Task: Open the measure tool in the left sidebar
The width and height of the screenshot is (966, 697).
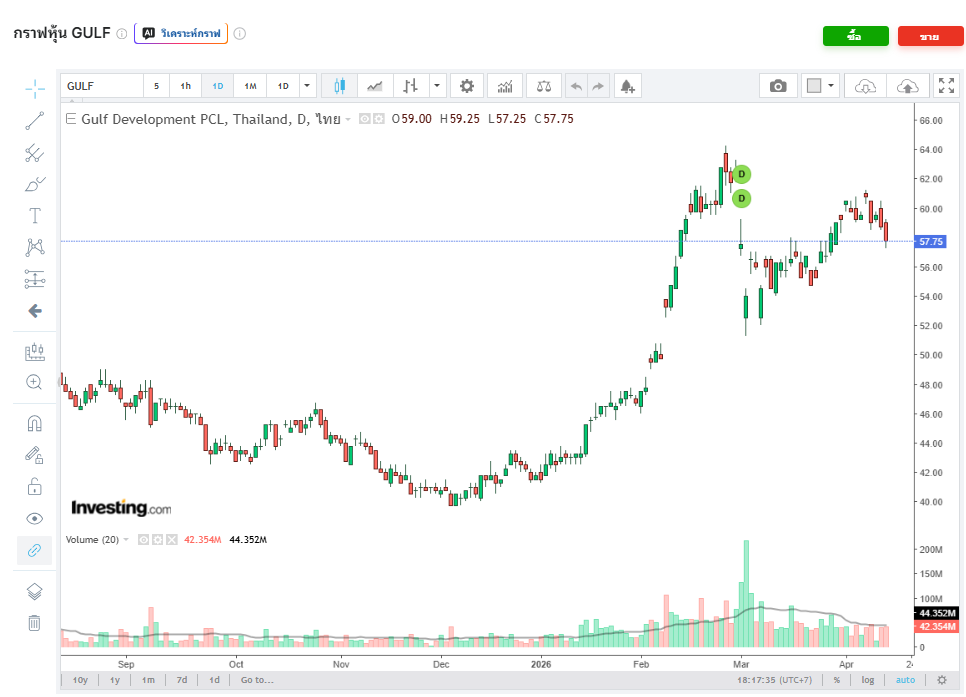Action: coord(35,352)
